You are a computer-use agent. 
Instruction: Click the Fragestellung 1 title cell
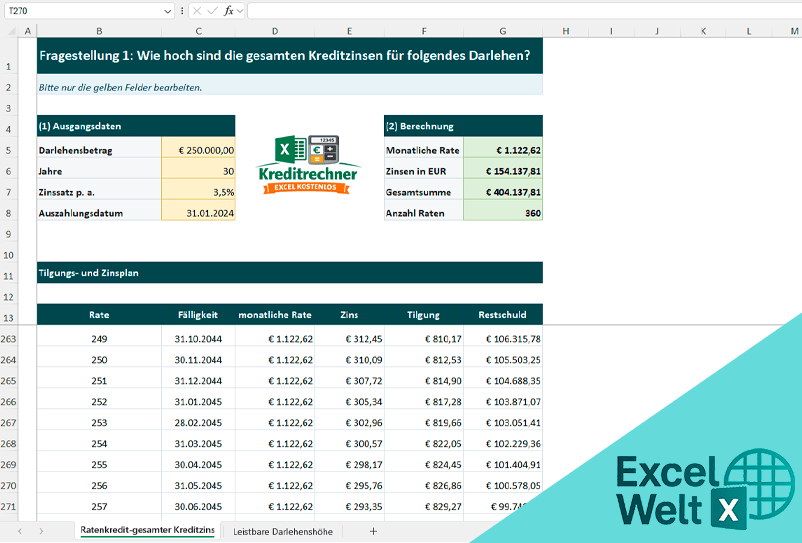[x=289, y=56]
